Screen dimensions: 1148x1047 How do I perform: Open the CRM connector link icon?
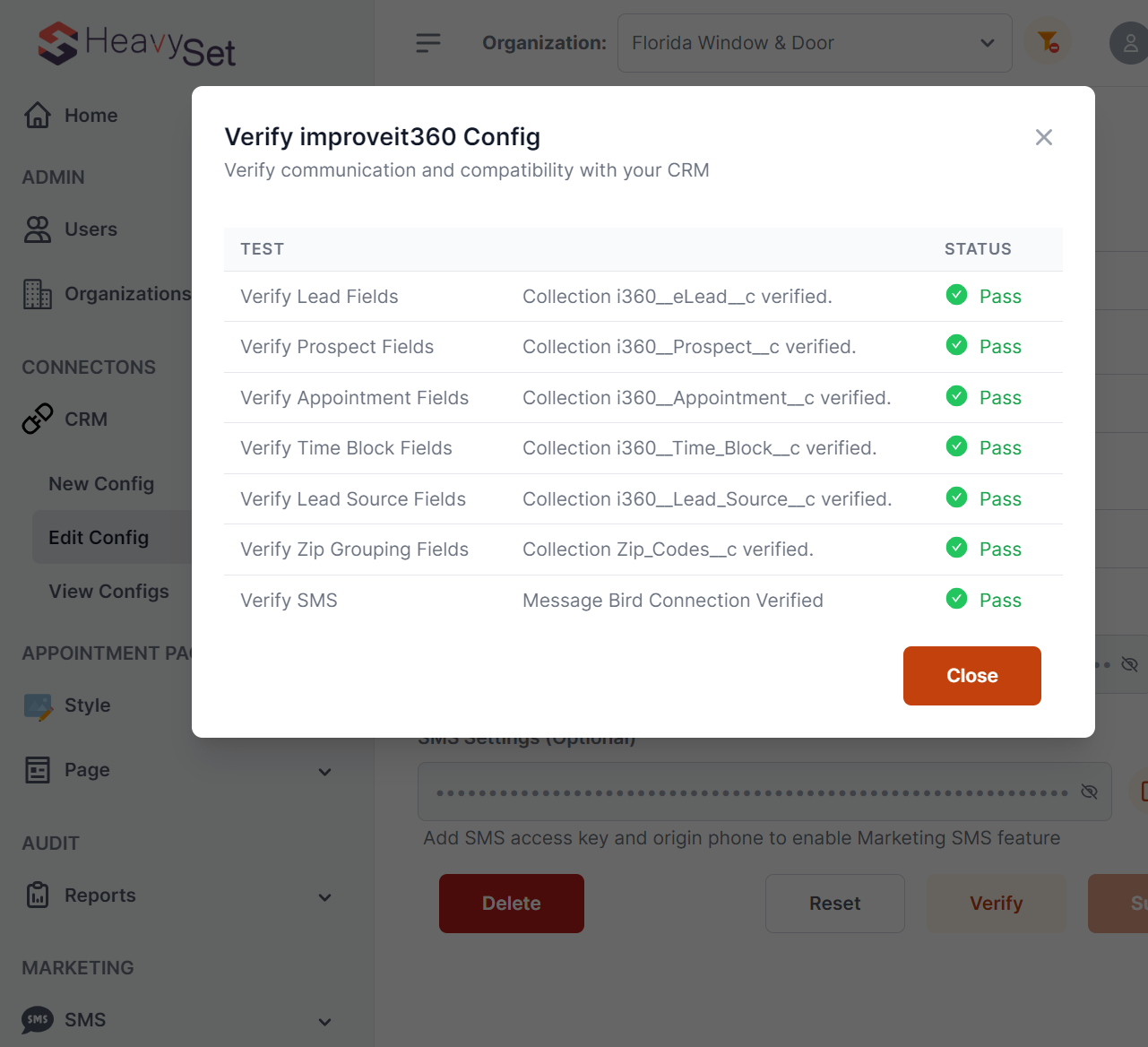click(x=37, y=418)
